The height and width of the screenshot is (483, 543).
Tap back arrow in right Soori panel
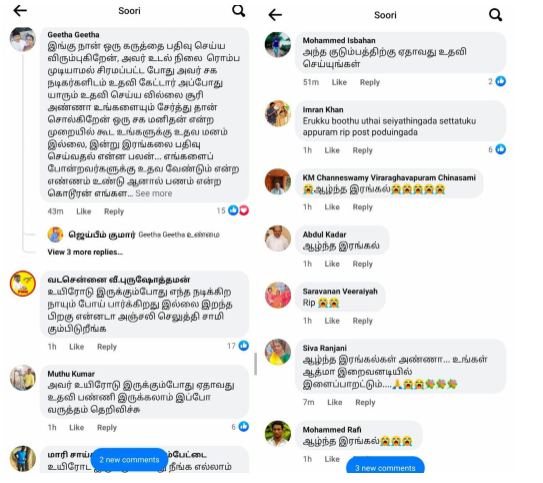(275, 15)
